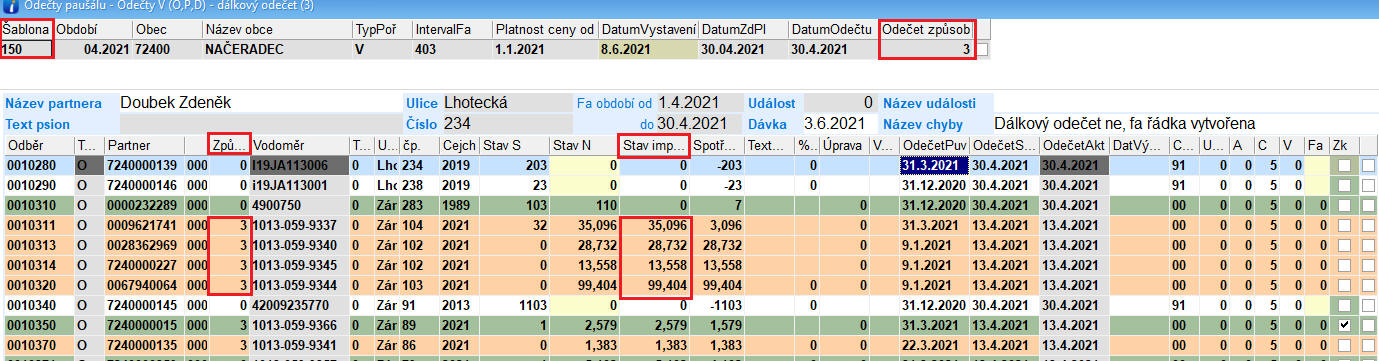1379x361 pixels.
Task: Click the Název partnera field Doubek Zdeněk
Action: (x=258, y=102)
